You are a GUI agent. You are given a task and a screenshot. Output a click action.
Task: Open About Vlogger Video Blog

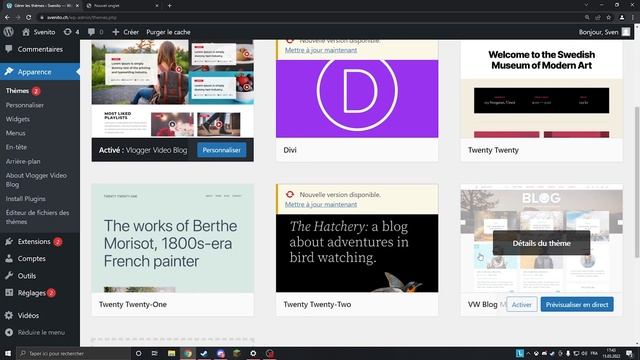tap(36, 180)
